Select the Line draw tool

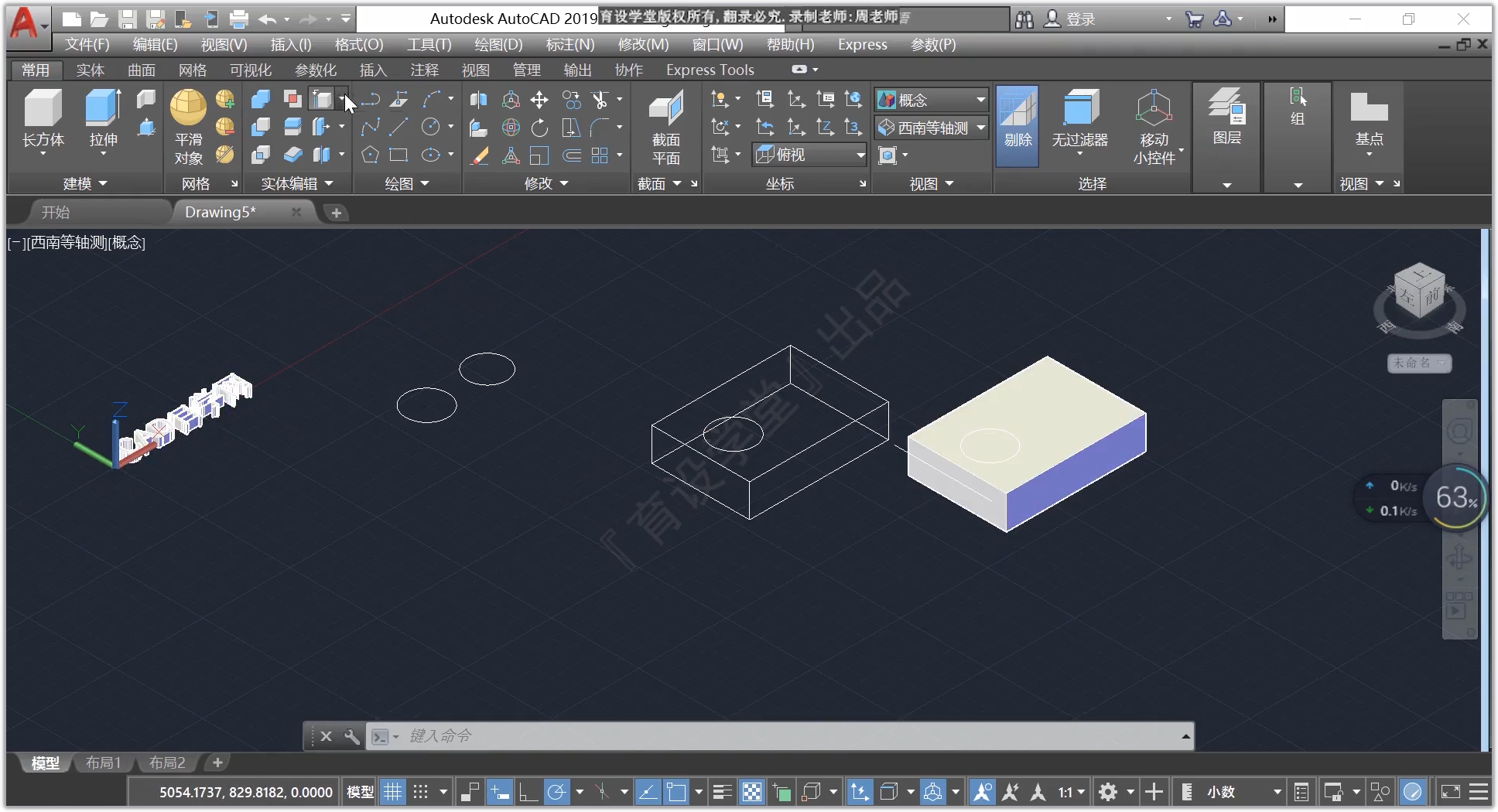[399, 127]
